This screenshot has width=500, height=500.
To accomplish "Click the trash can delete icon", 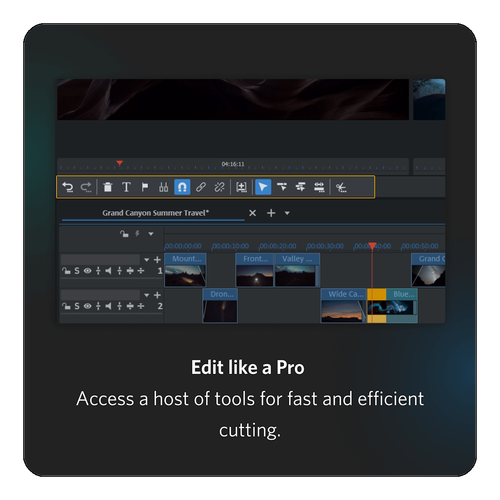I will pyautogui.click(x=107, y=187).
